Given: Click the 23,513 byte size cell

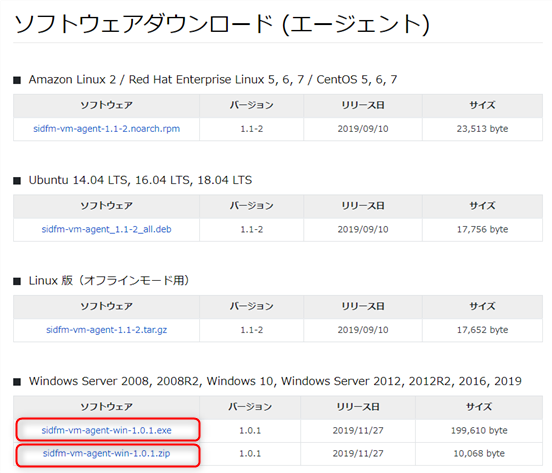Looking at the screenshot, I should coord(482,129).
